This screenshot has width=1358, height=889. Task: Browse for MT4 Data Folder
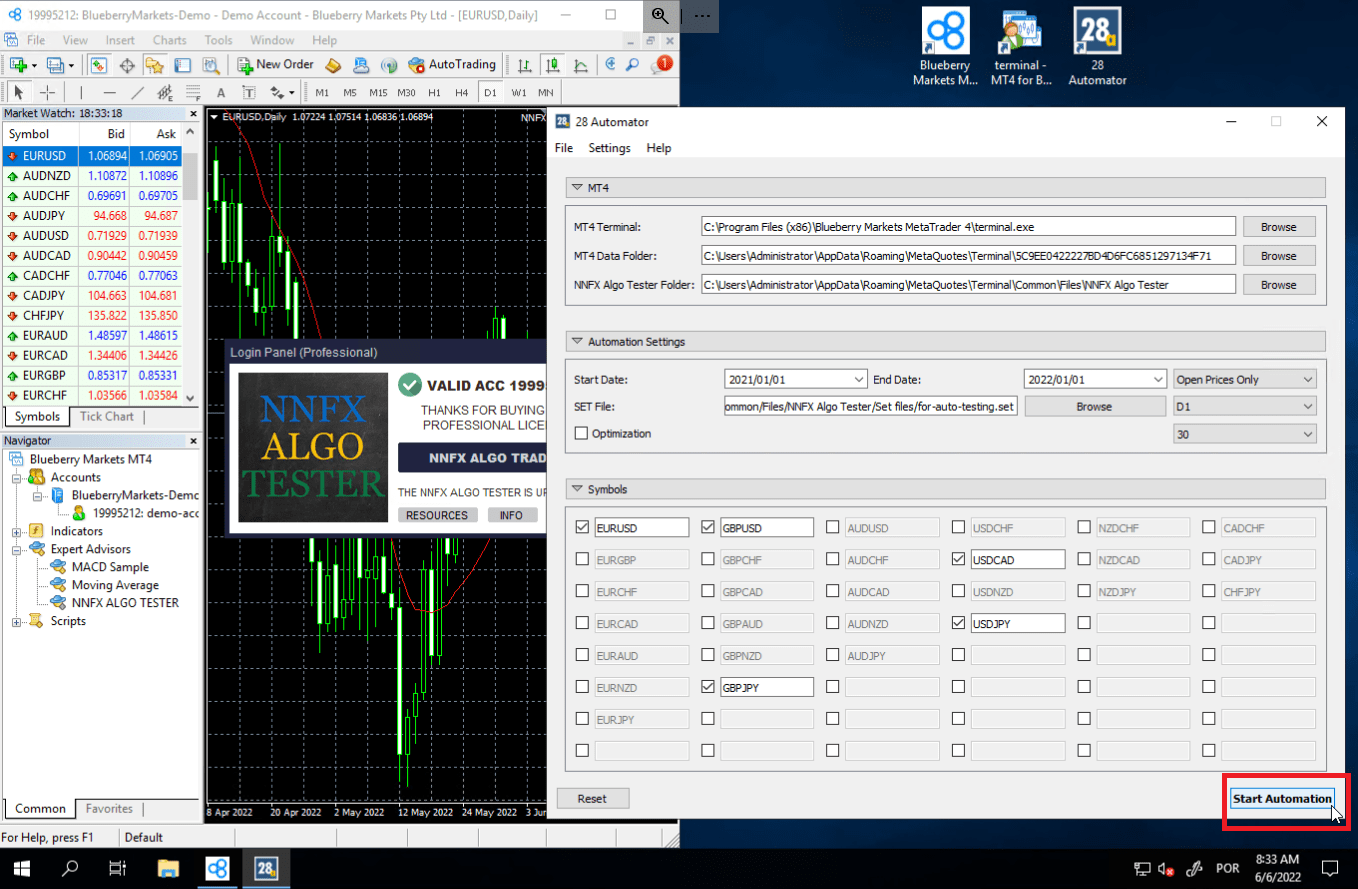click(1279, 256)
